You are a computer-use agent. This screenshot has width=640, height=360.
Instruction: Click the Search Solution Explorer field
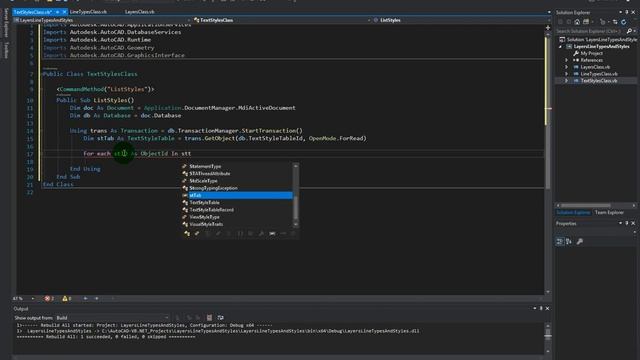590,31
